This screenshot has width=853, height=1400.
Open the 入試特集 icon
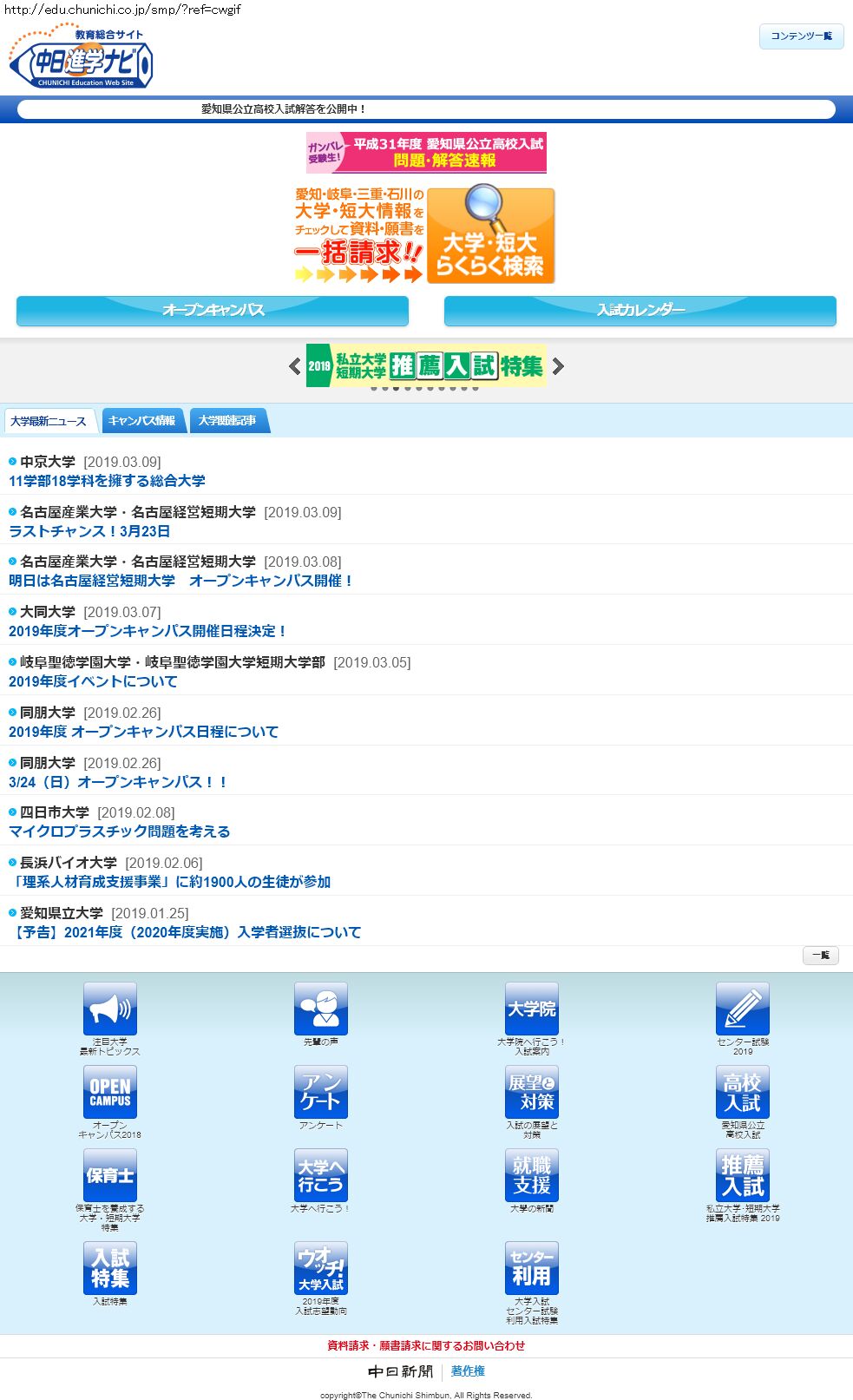click(x=110, y=1268)
